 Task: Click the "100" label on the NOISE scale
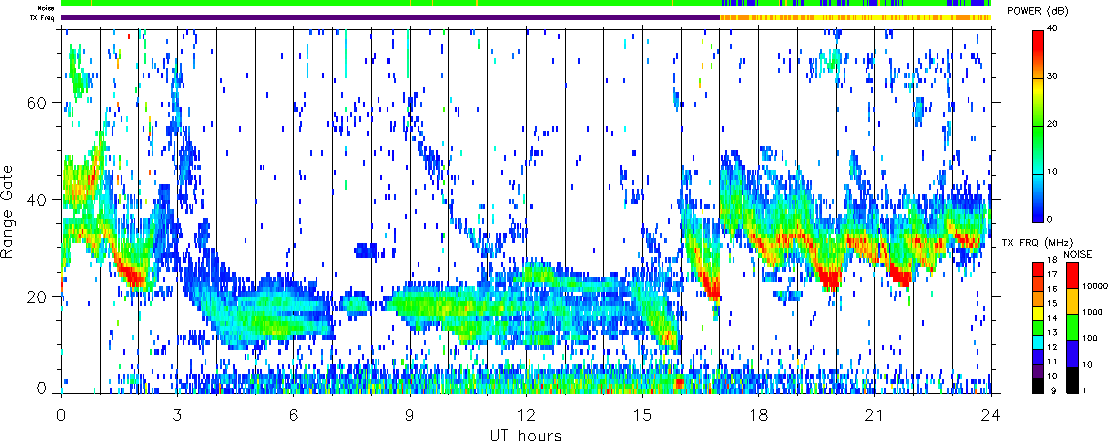coord(1092,339)
